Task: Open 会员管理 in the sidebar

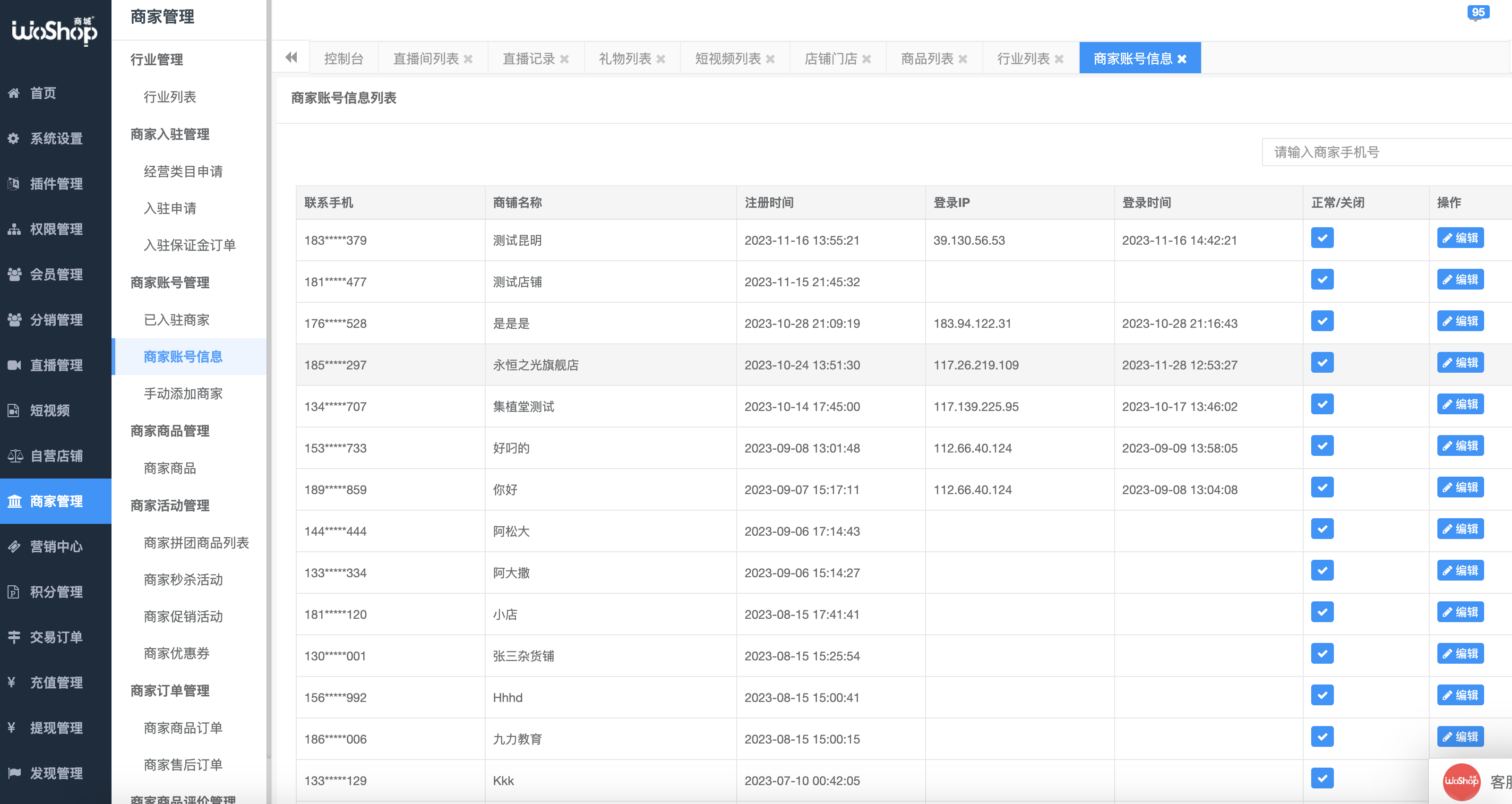Action: click(56, 274)
